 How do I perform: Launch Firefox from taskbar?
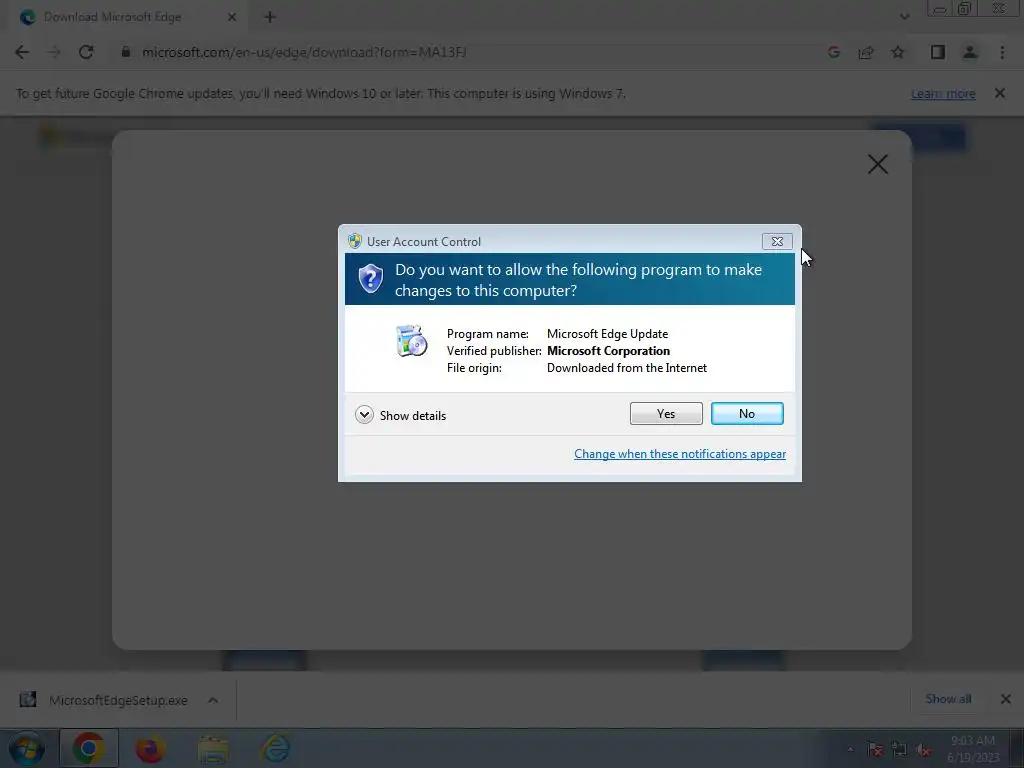point(150,748)
